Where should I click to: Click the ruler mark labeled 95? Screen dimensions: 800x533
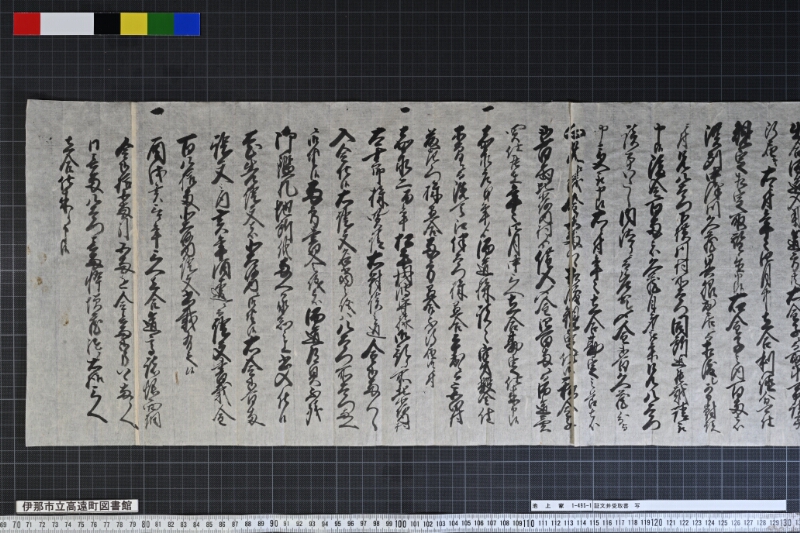coord(337,524)
